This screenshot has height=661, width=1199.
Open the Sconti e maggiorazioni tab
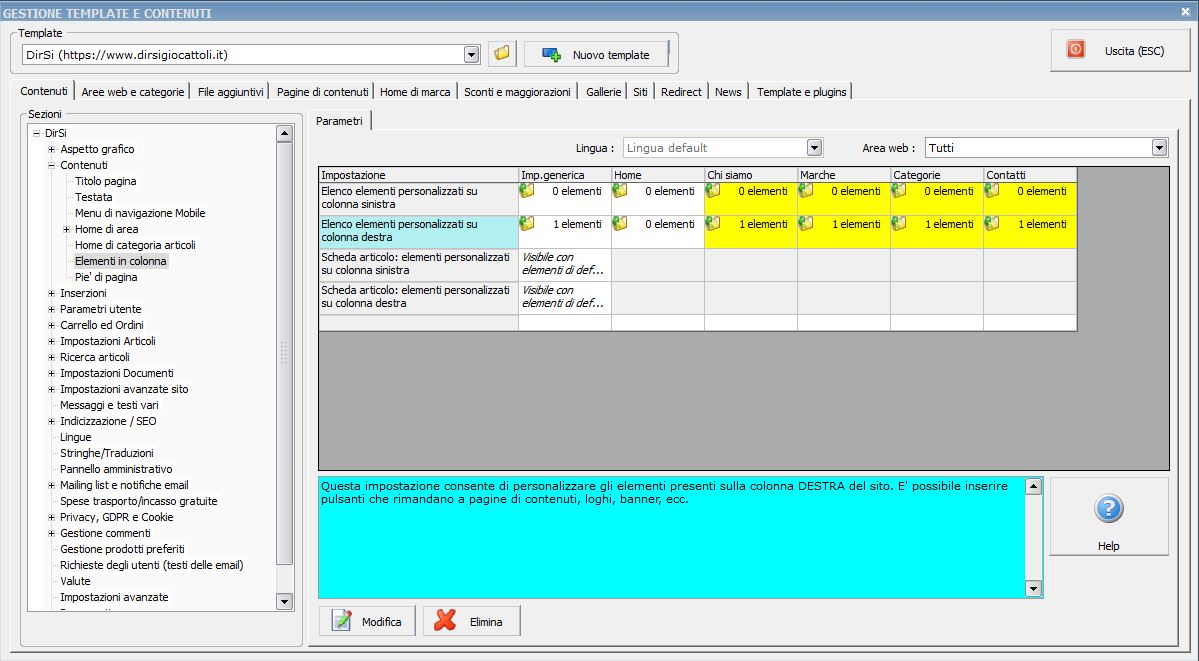tap(517, 92)
